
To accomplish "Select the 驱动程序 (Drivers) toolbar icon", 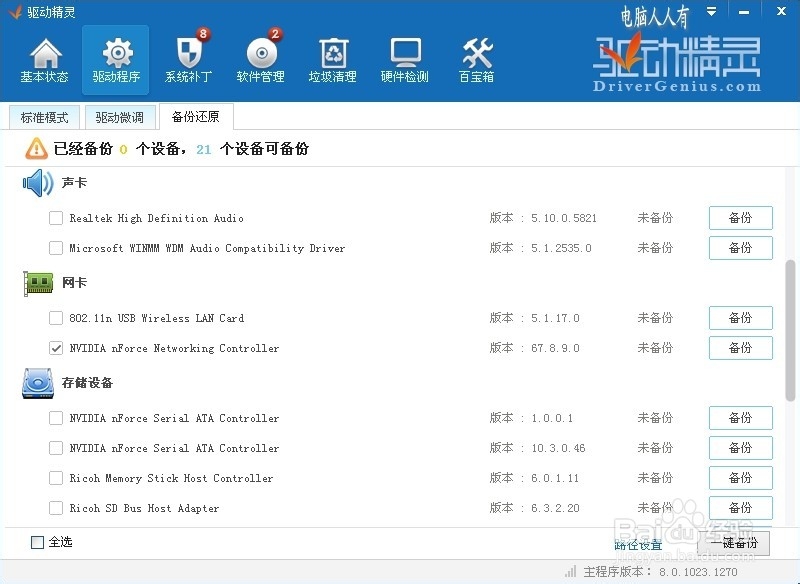I will point(117,58).
